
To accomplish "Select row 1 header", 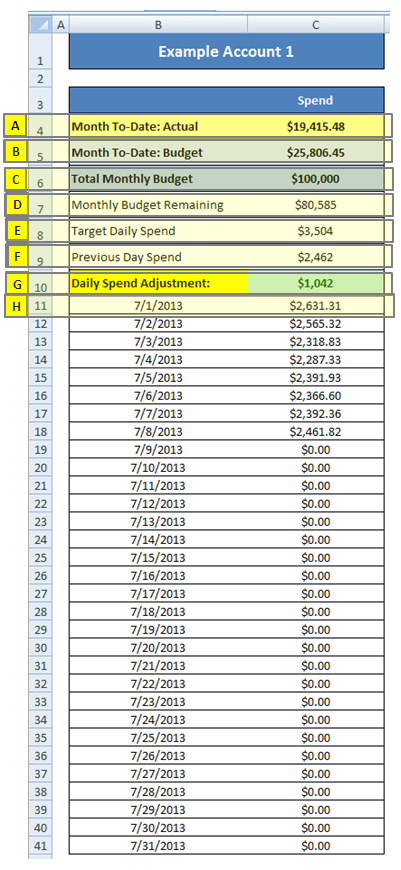I will (x=40, y=51).
